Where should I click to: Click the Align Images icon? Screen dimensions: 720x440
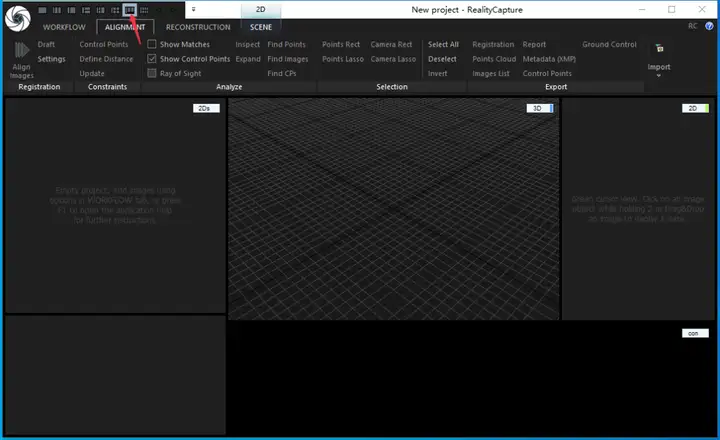click(x=22, y=50)
